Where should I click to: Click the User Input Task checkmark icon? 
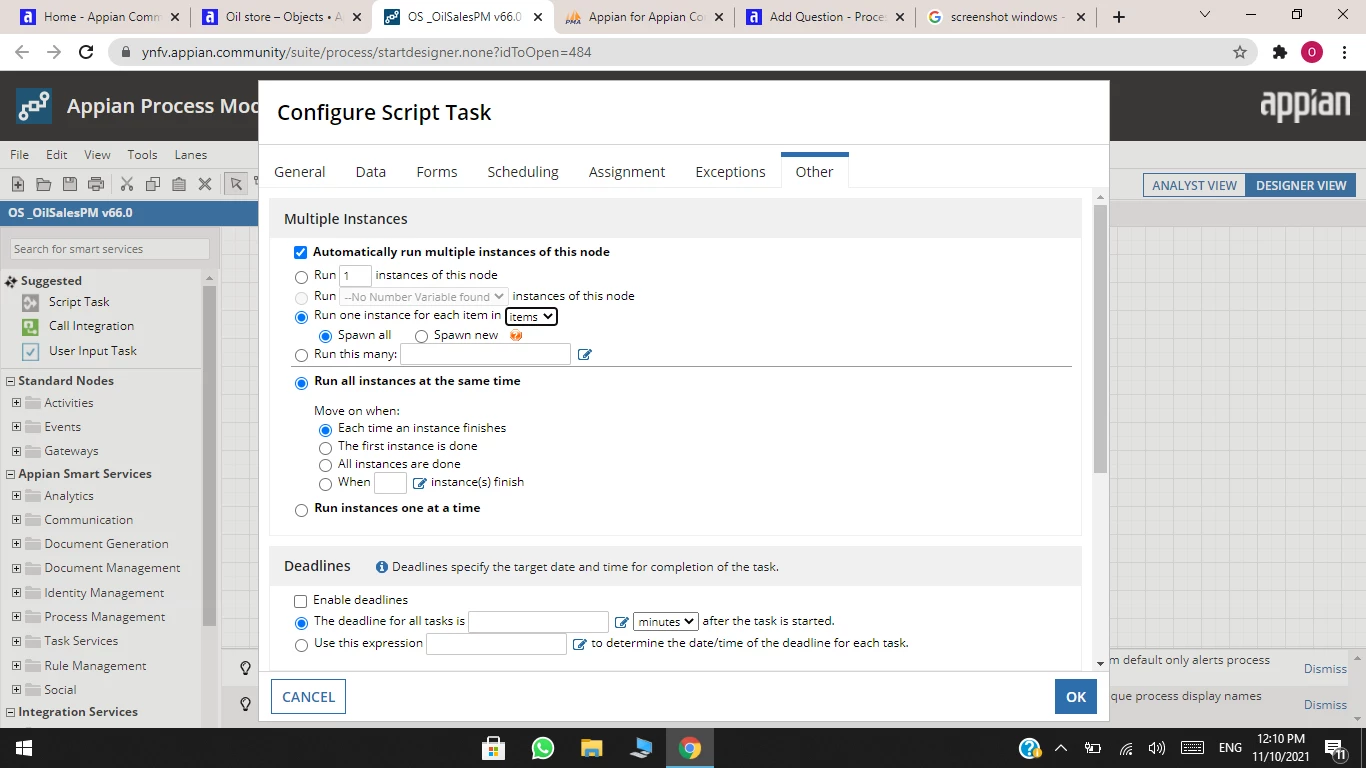30,351
